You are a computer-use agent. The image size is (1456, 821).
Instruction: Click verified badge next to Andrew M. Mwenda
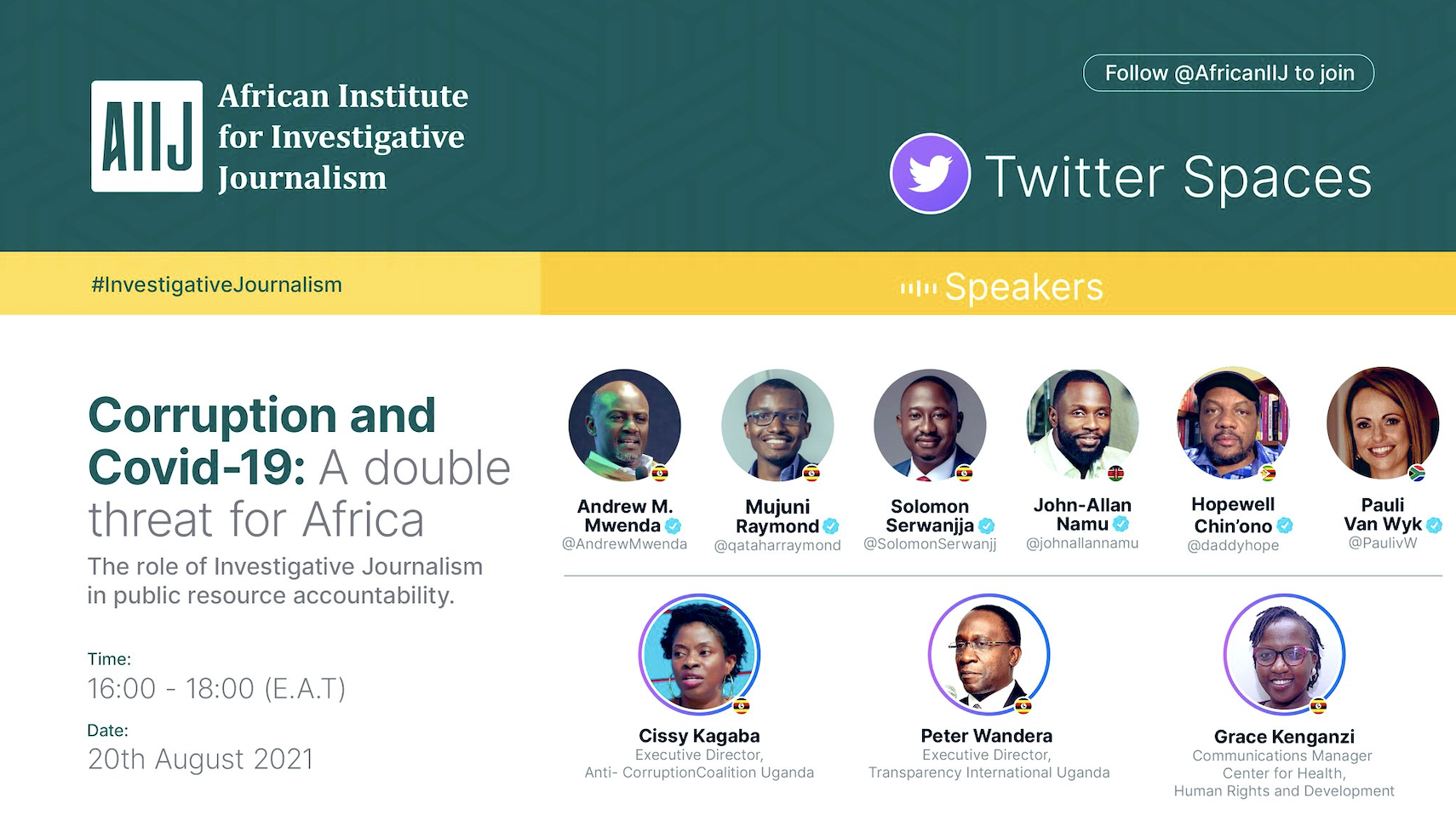click(673, 525)
